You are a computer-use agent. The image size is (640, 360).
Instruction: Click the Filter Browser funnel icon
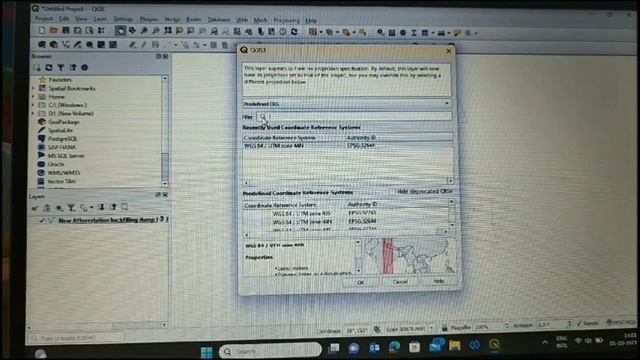[61, 67]
